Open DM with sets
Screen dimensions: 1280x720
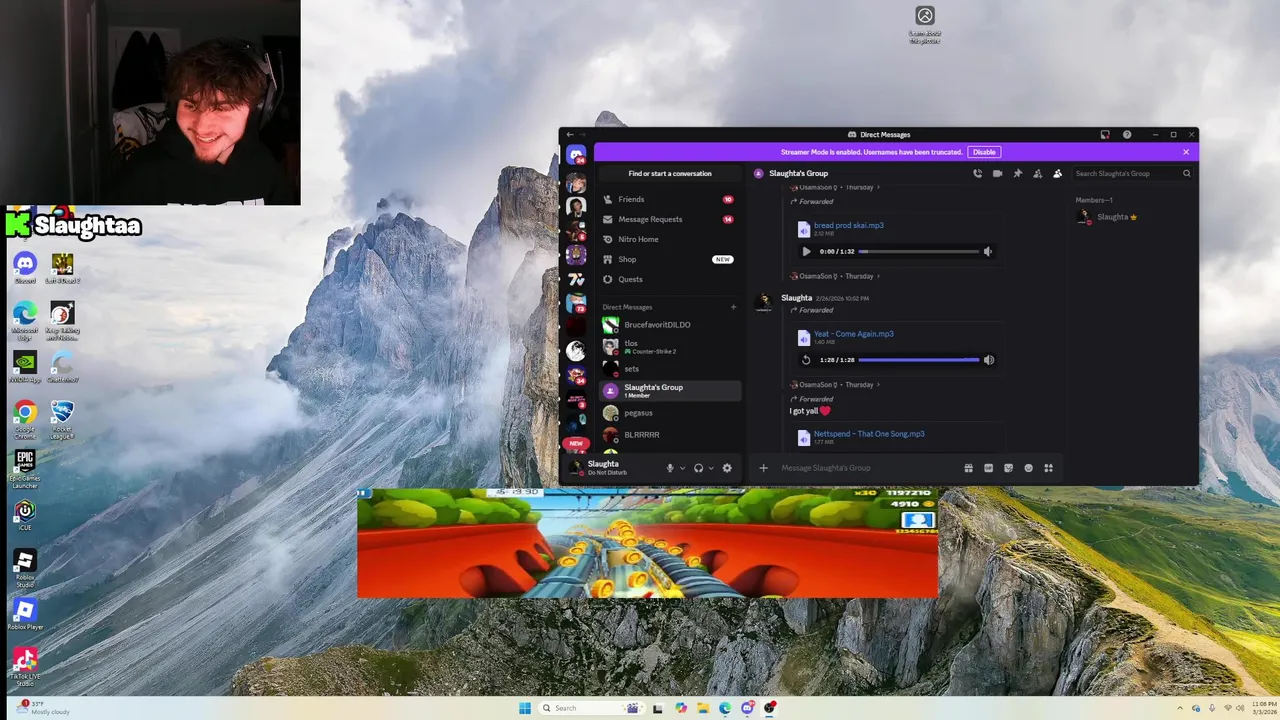(x=670, y=369)
